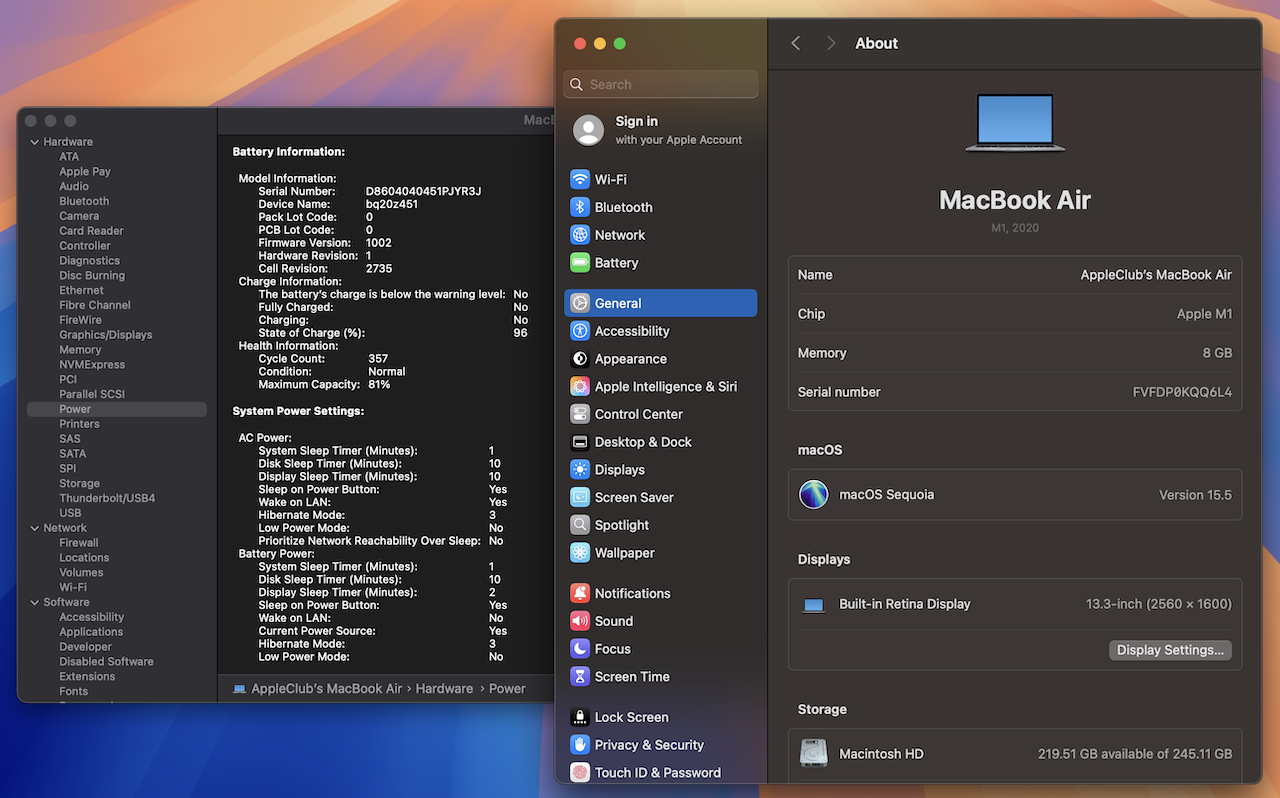The image size is (1280, 798).
Task: Click battery serial D8604040451PJYR3J
Action: 423,191
